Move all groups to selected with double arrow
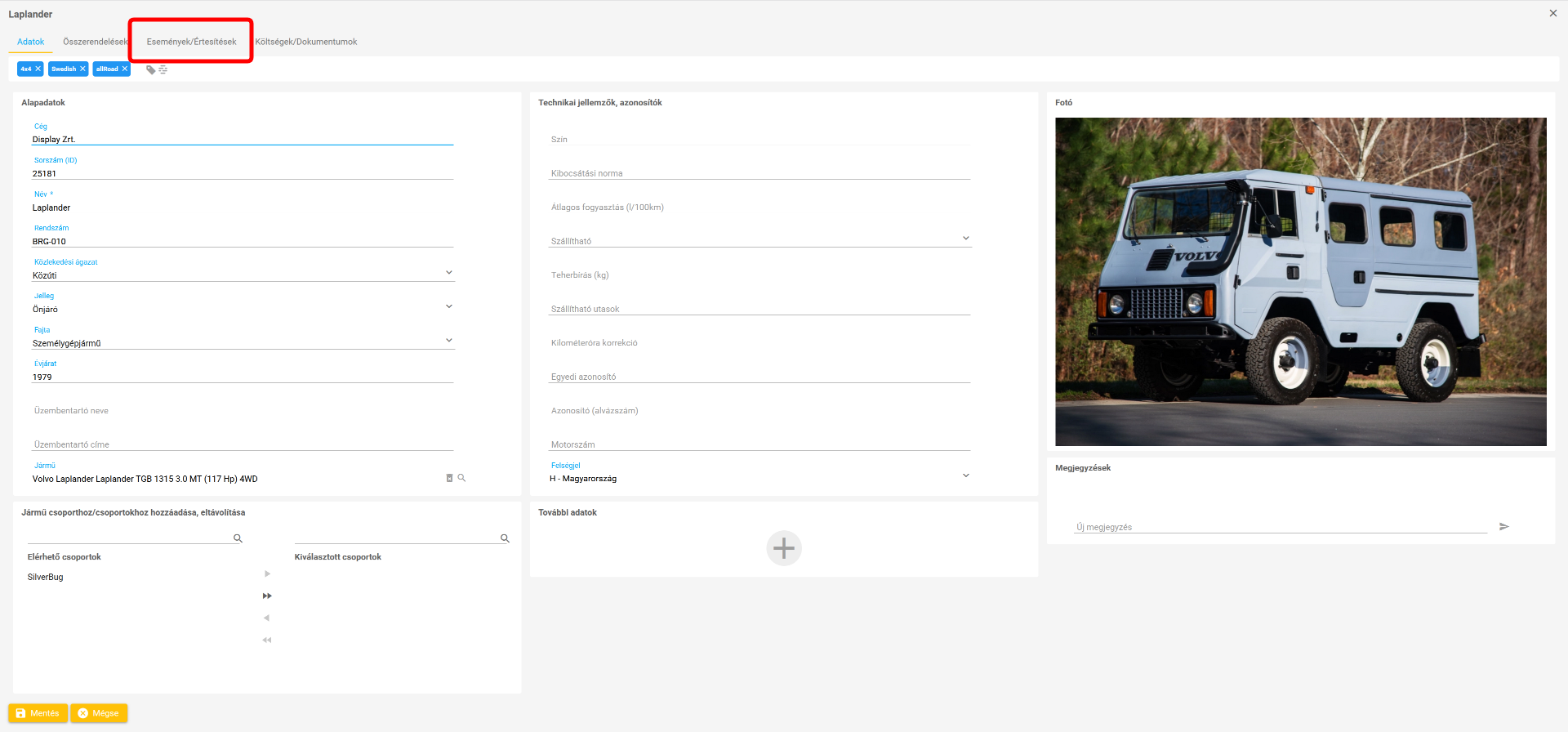Screen dimensions: 1568x732 (x=267, y=596)
